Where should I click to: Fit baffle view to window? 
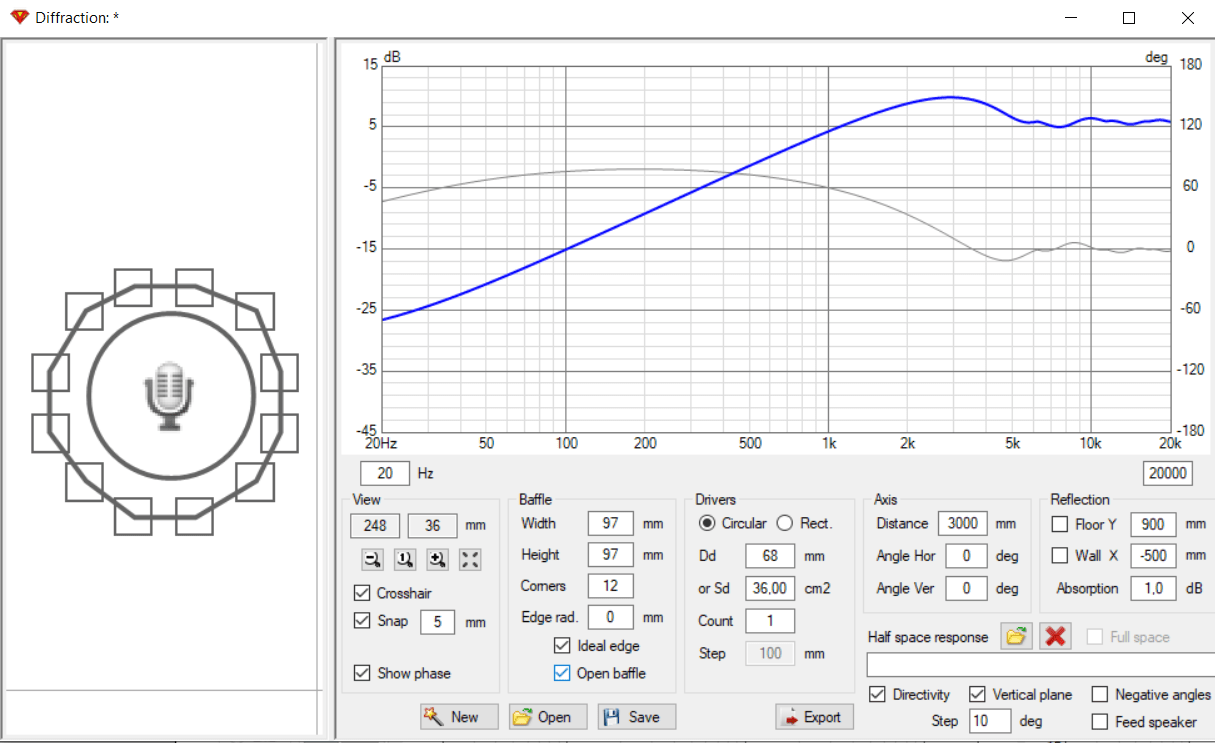click(x=470, y=560)
